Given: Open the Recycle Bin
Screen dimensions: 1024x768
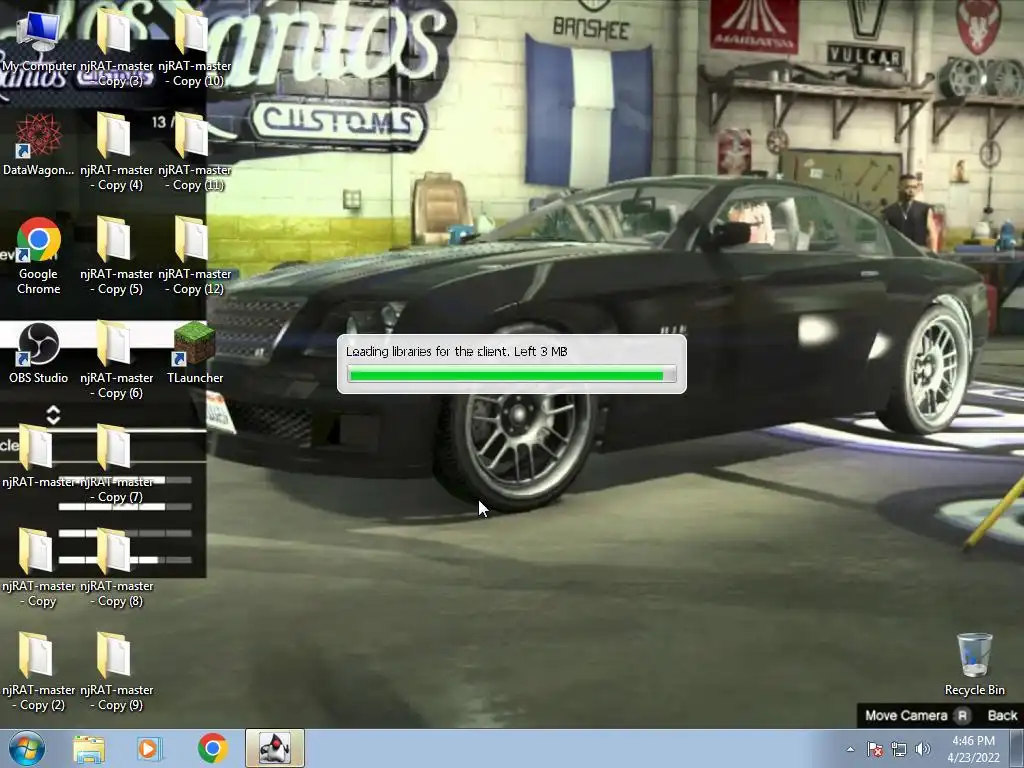Looking at the screenshot, I should click(x=974, y=664).
